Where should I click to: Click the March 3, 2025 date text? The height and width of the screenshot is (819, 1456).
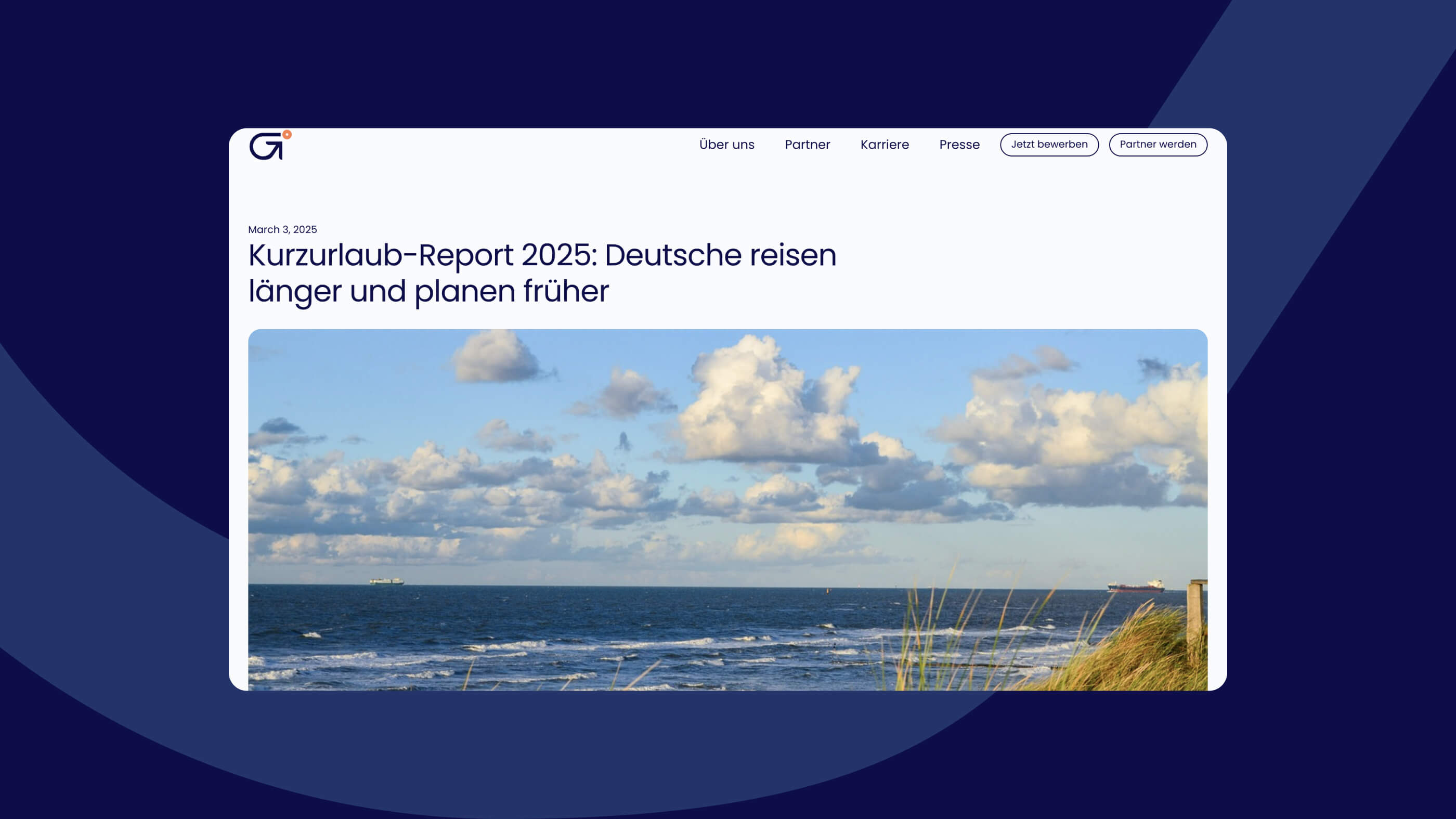[x=282, y=229]
